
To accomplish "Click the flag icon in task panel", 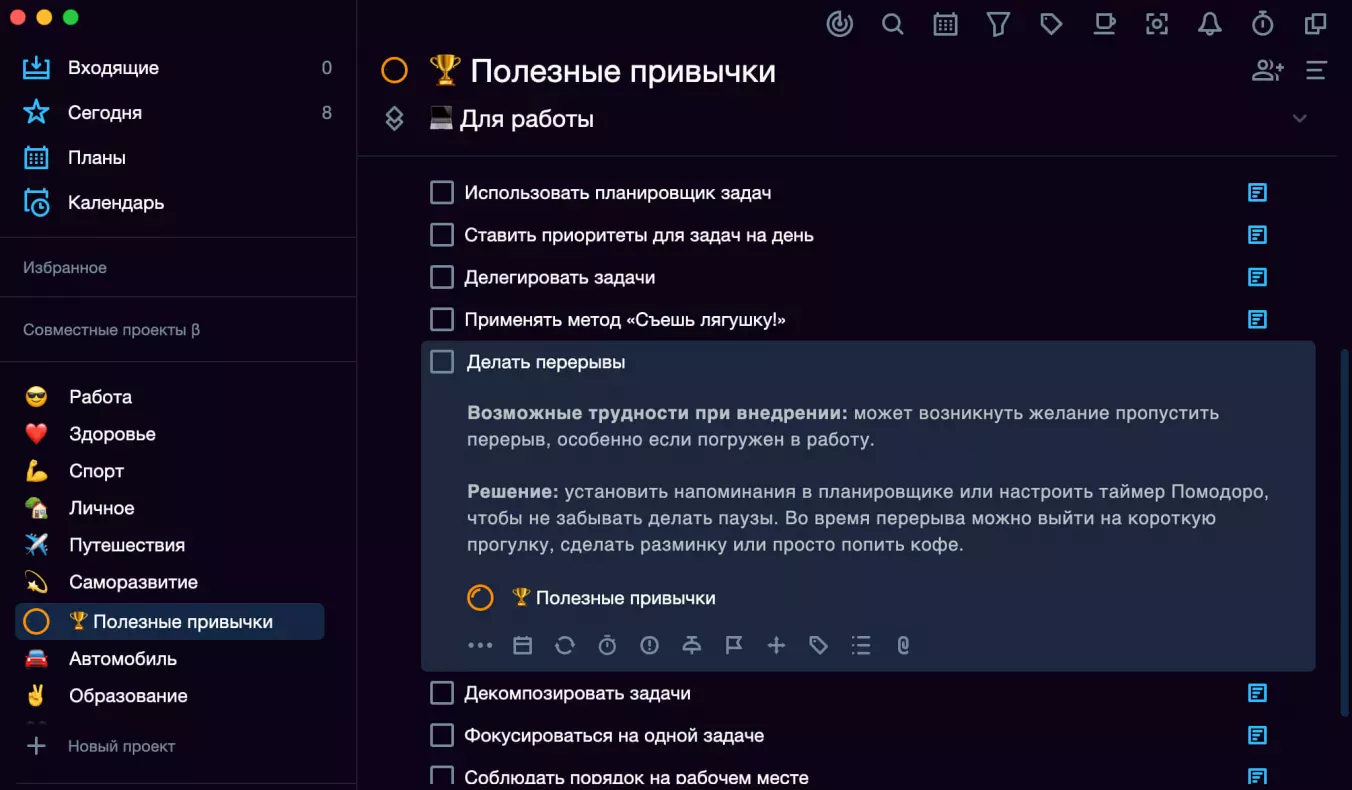I will coord(734,646).
